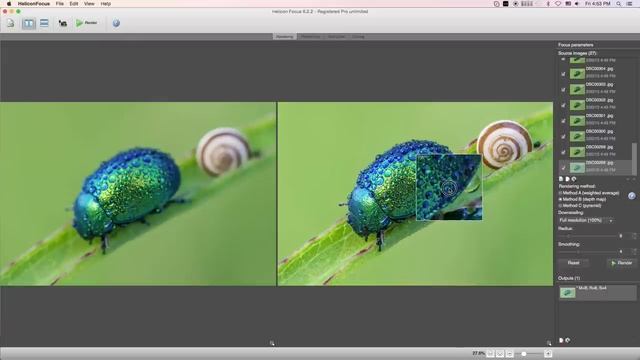Uncheck the DSC00301 source image checkbox
Viewport: 640px width, 360px height.
coord(563,121)
